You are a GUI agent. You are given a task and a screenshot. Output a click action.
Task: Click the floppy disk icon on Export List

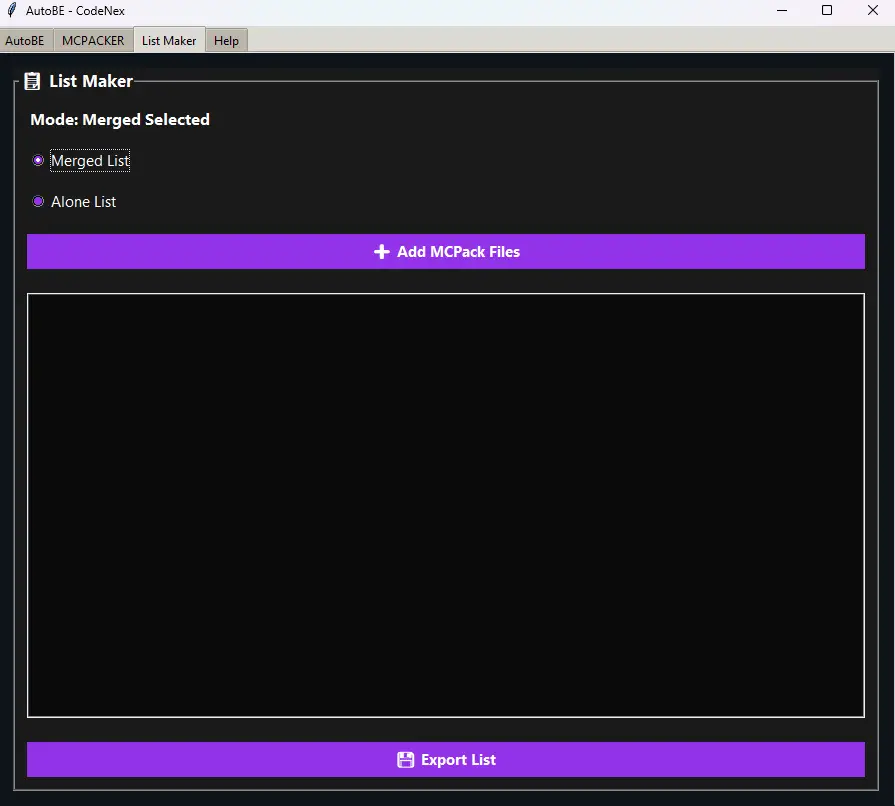click(405, 760)
